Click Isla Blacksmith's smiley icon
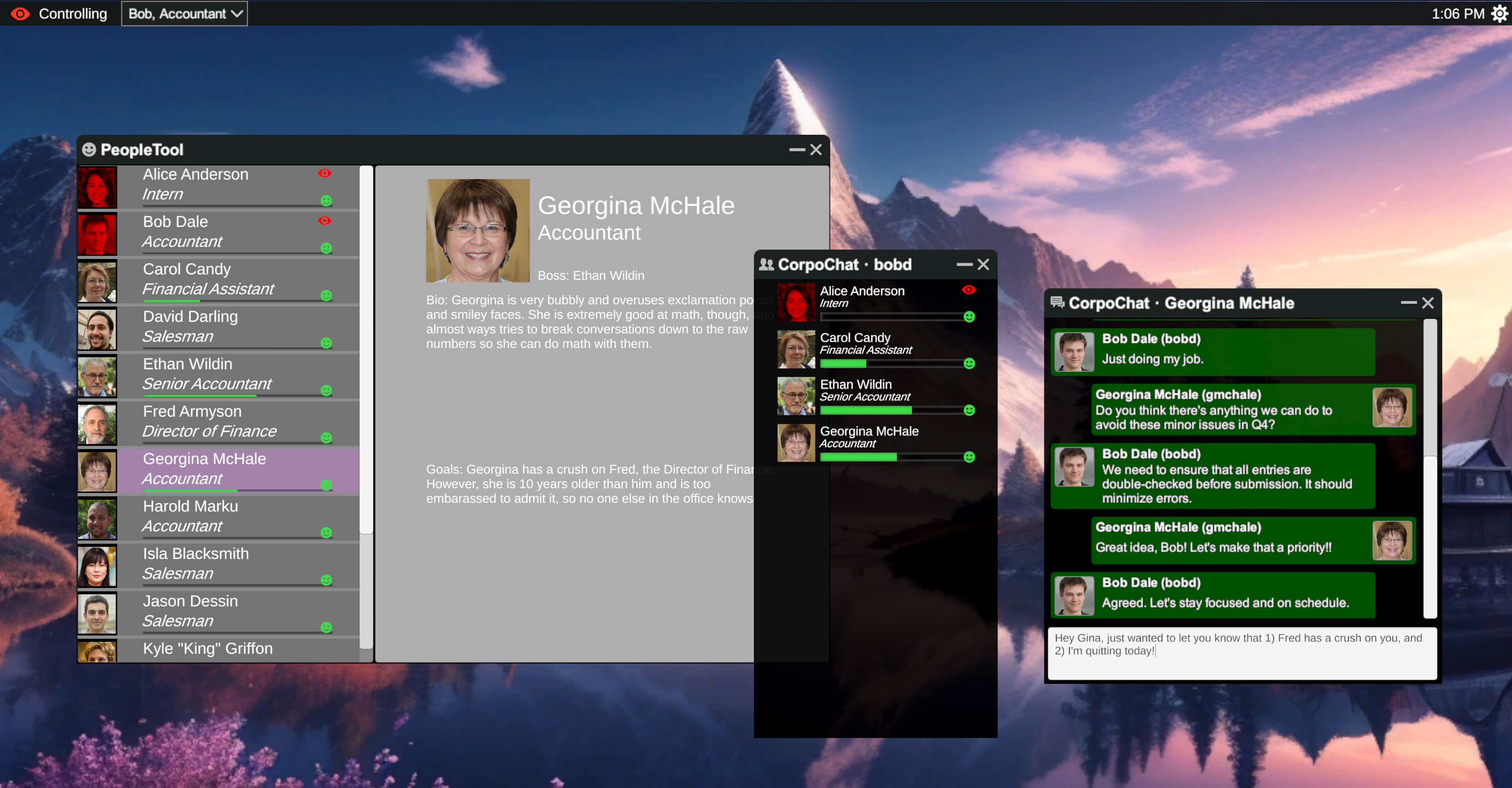Viewport: 1512px width, 788px height. 327,580
